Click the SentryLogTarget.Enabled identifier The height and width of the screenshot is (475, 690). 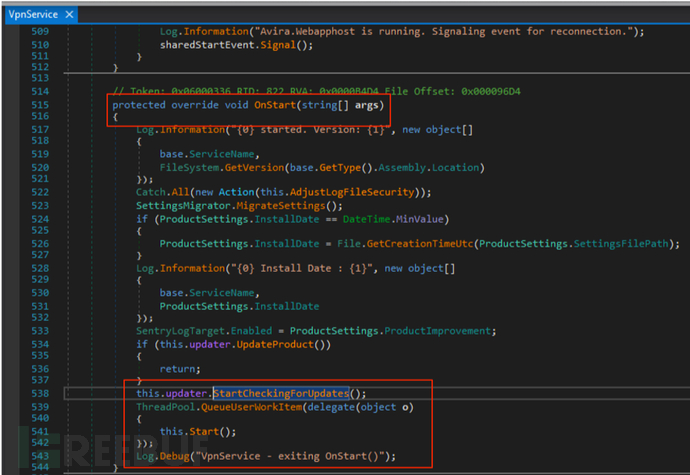(204, 331)
